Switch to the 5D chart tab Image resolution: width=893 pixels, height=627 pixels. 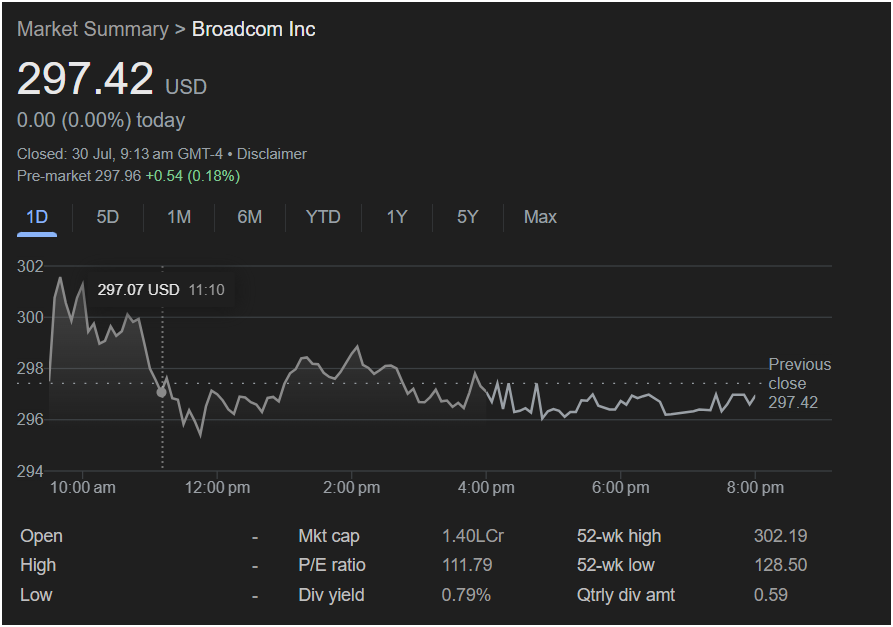coord(108,217)
